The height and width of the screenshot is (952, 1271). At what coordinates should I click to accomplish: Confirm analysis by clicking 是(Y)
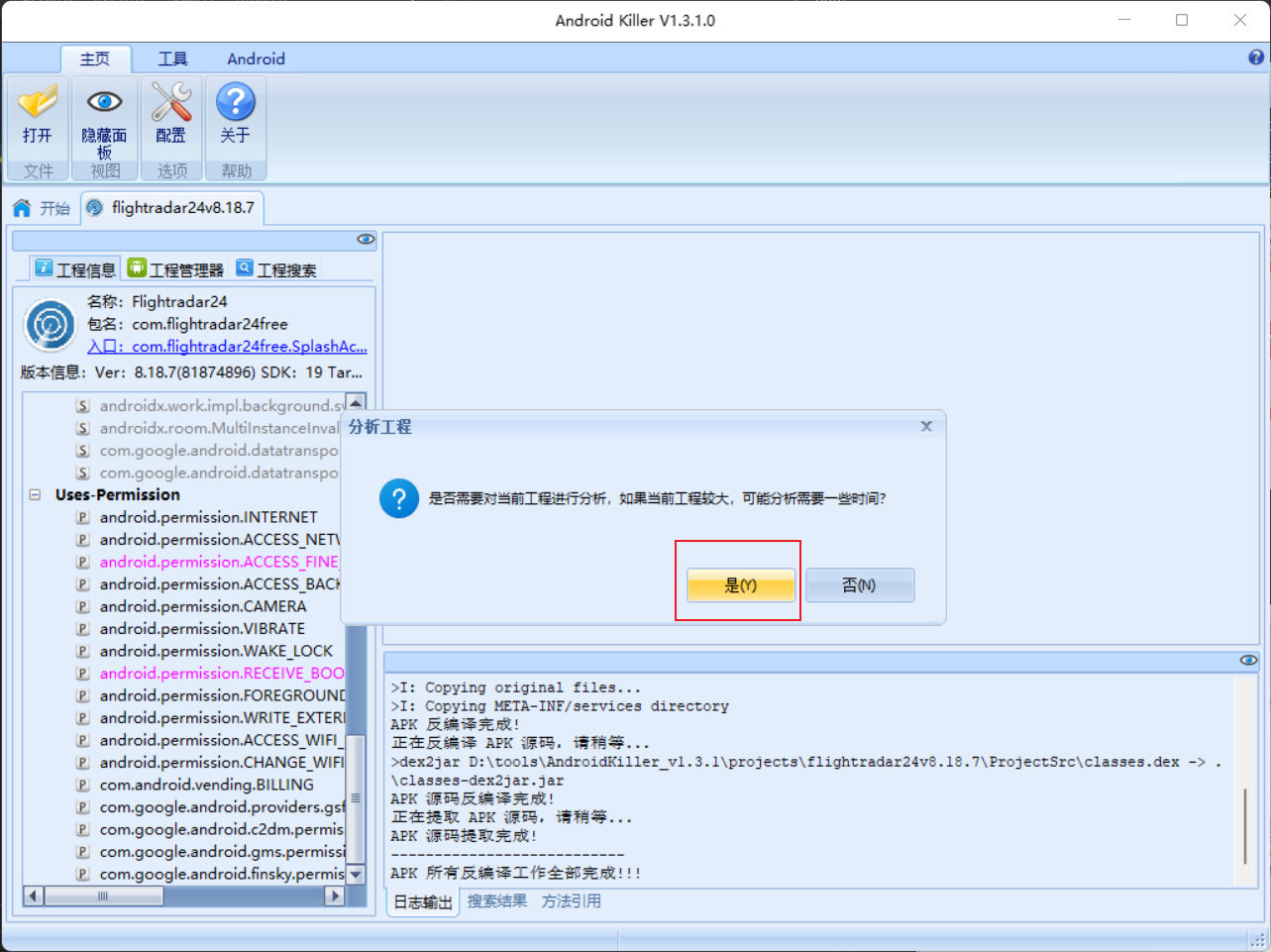click(x=738, y=584)
